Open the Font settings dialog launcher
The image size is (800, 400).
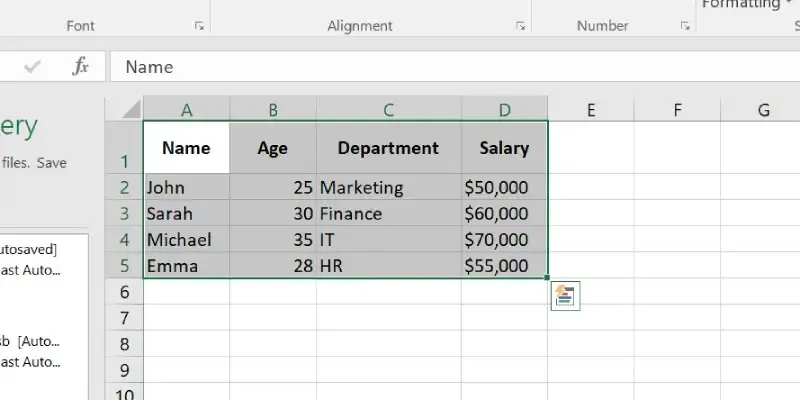pos(198,26)
